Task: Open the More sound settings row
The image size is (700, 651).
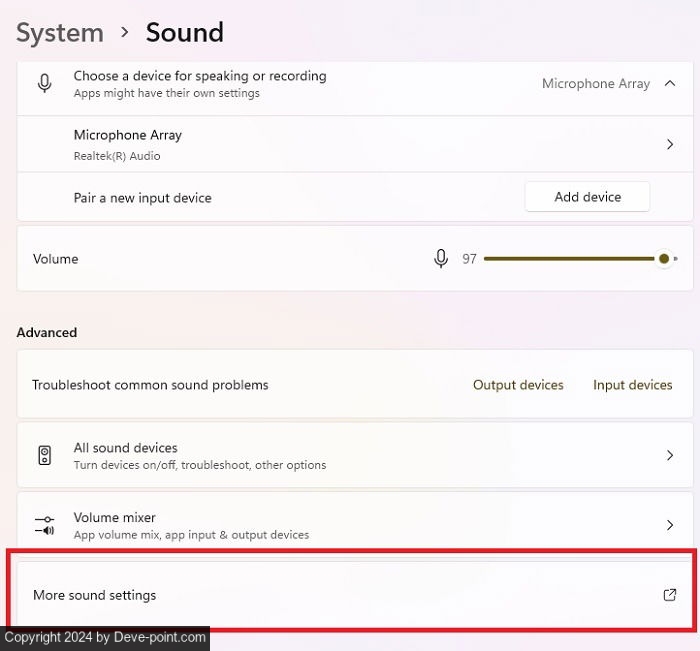Action: [x=95, y=595]
